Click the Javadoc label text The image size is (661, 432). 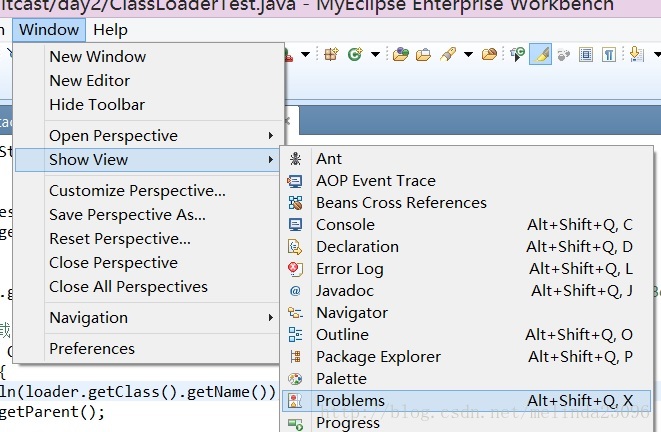(x=345, y=291)
